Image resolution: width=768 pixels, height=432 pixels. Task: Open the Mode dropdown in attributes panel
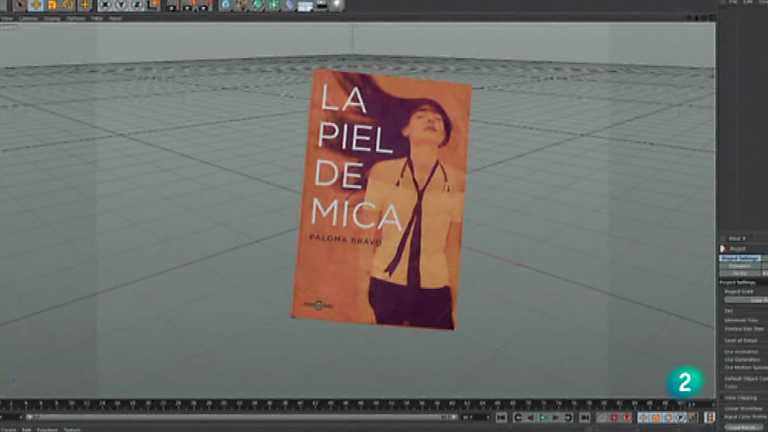pos(735,238)
